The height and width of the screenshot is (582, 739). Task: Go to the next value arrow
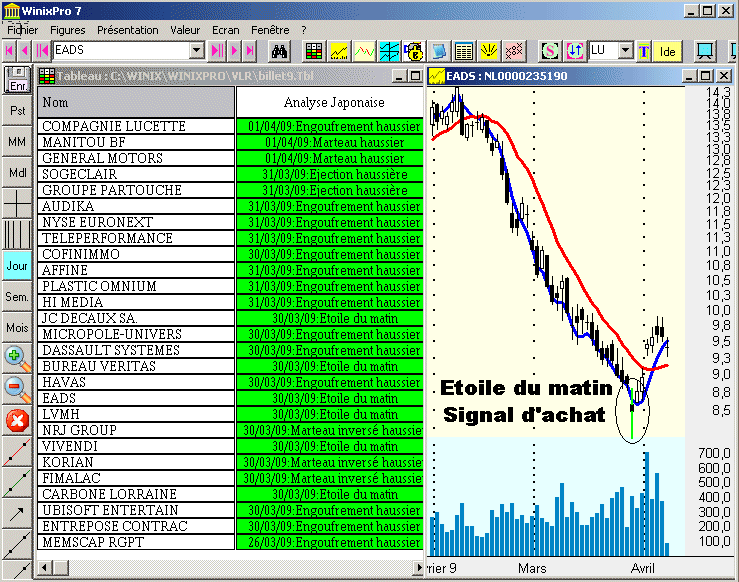234,50
